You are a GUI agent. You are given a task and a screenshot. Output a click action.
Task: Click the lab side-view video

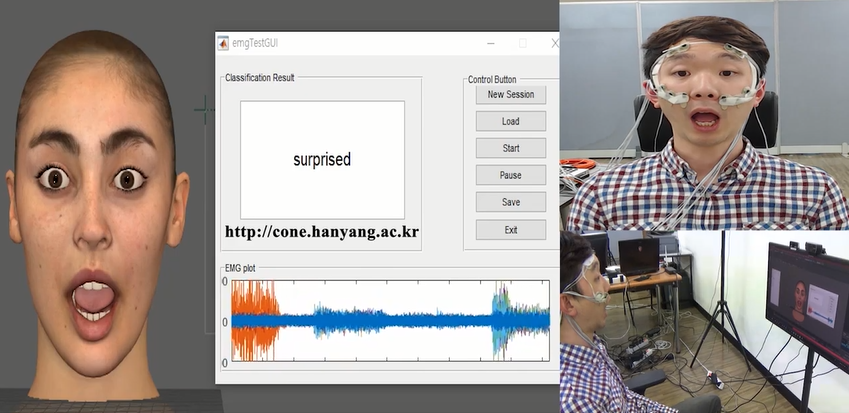704,322
